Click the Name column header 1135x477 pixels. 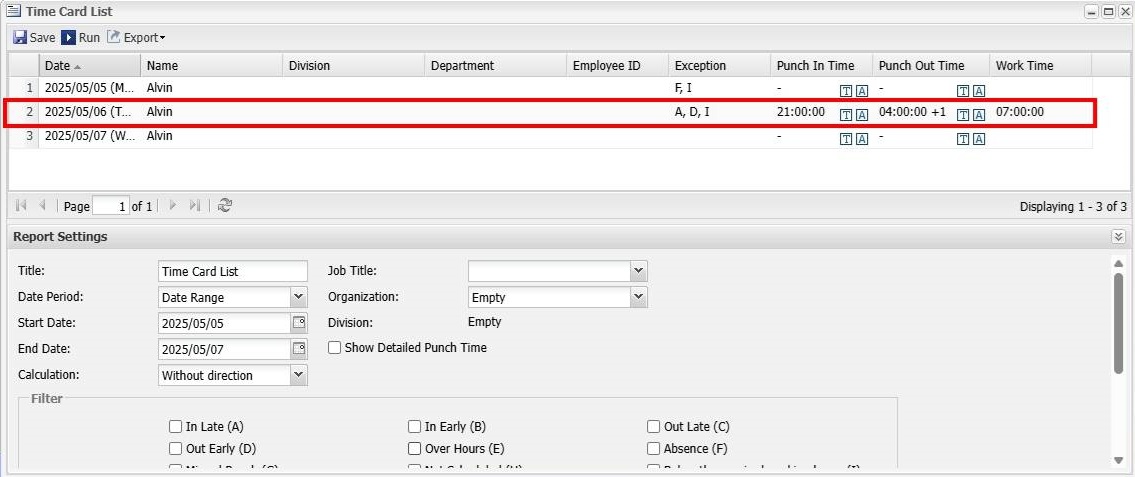[211, 65]
